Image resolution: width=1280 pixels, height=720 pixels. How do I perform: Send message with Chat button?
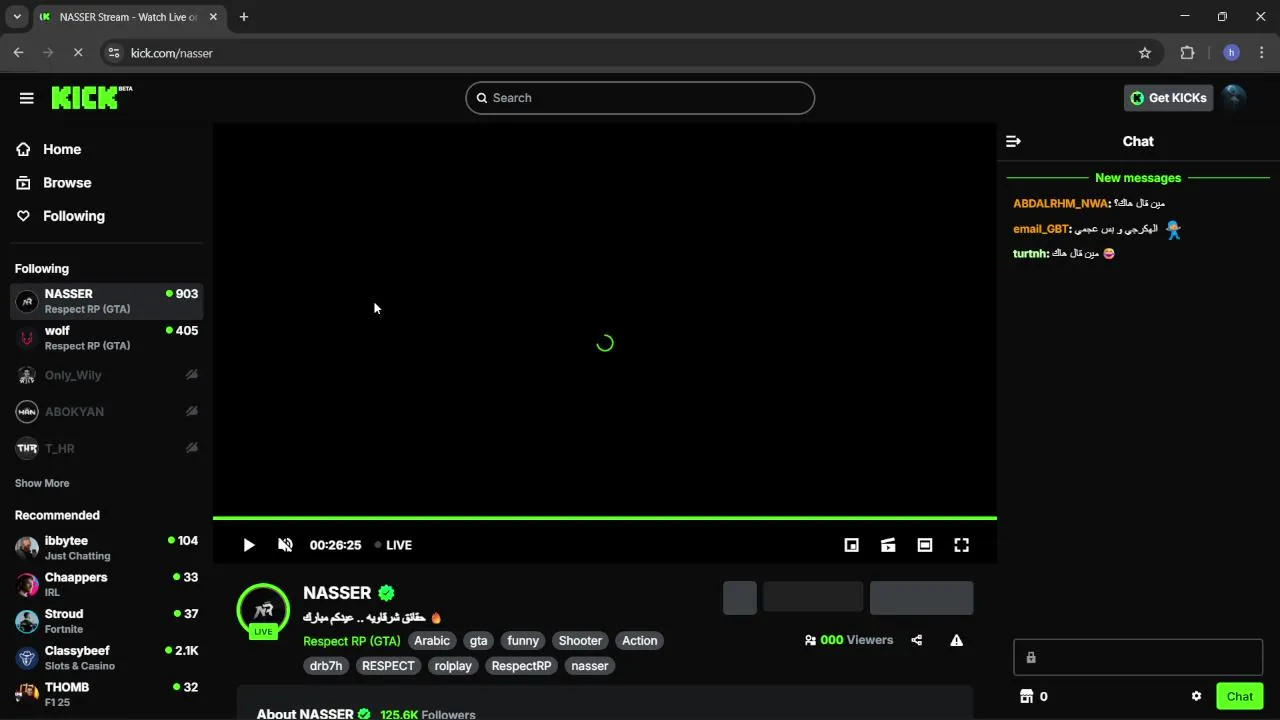pos(1240,696)
